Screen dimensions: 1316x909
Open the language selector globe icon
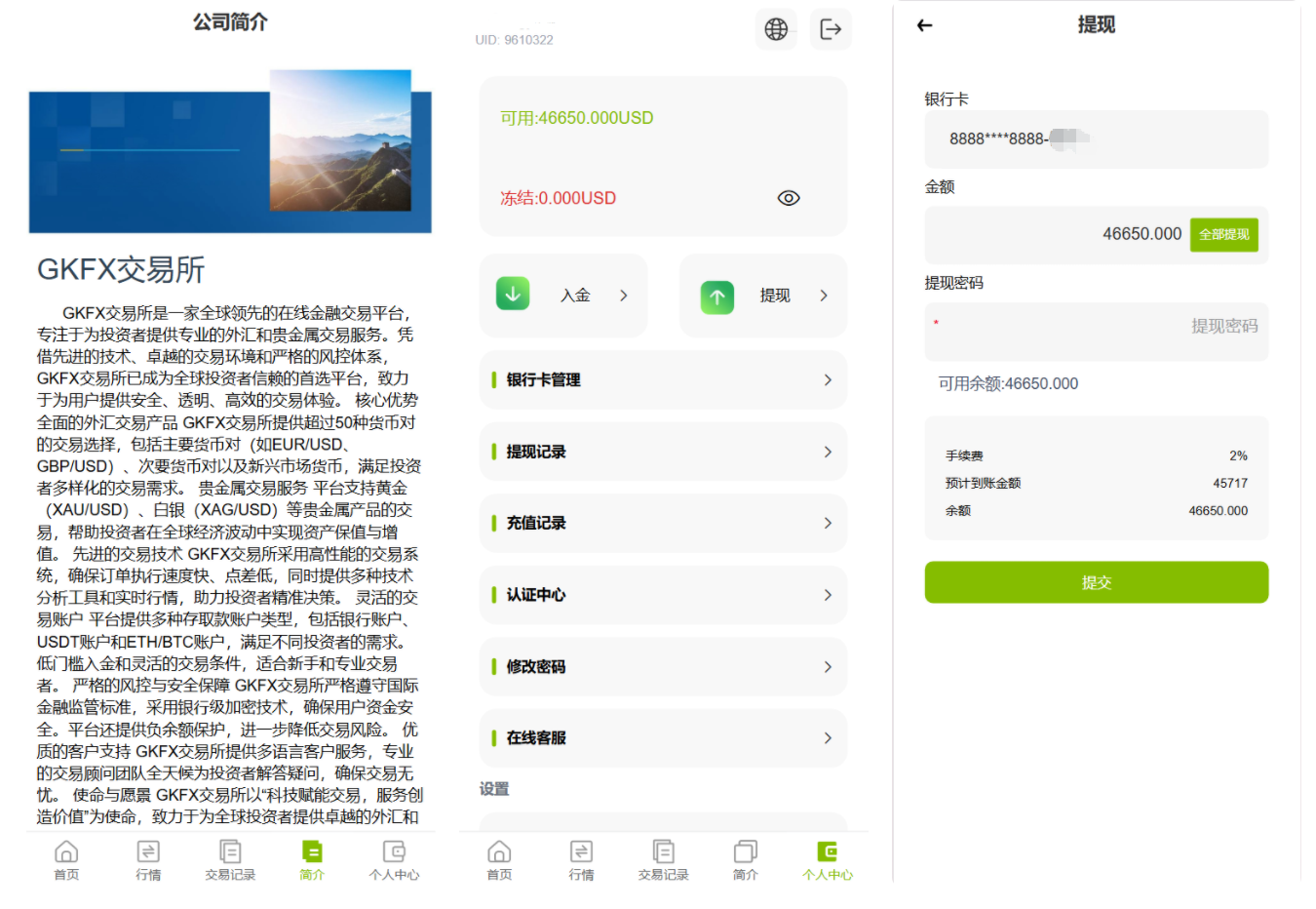(775, 29)
